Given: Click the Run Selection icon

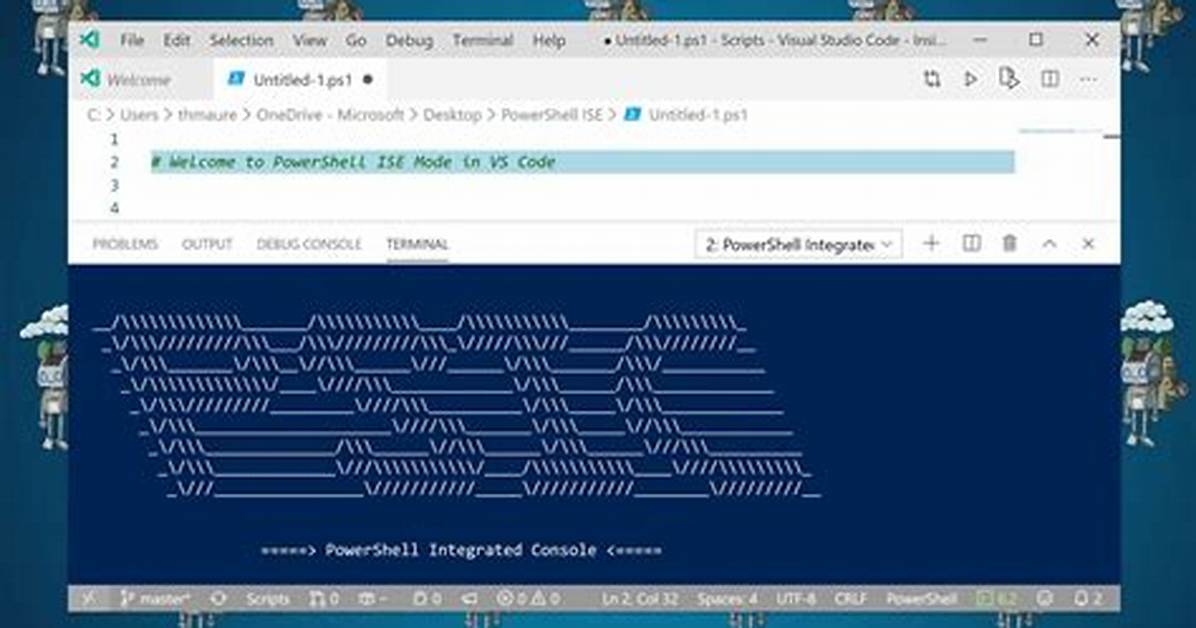Looking at the screenshot, I should (x=1009, y=79).
